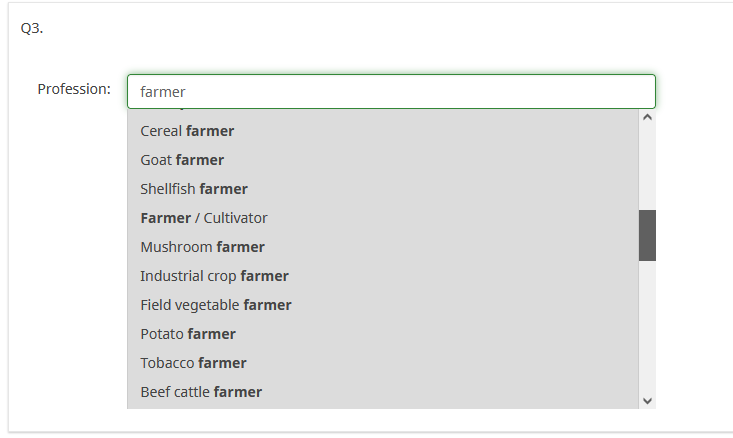The image size is (733, 438).
Task: Select 'Industrial crop farmer' entry
Action: click(x=214, y=276)
